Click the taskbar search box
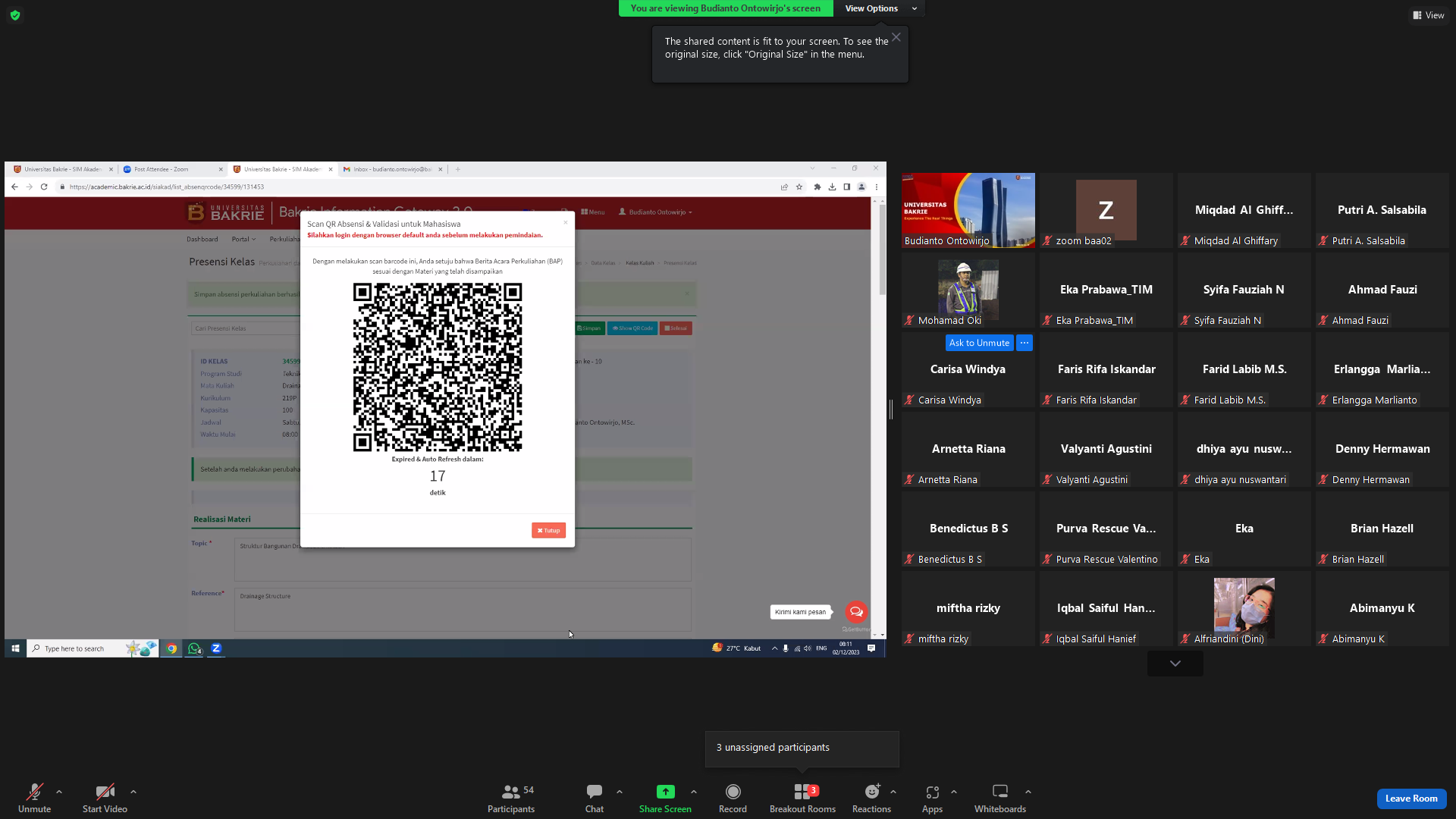This screenshot has width=1456, height=819. pyautogui.click(x=93, y=648)
